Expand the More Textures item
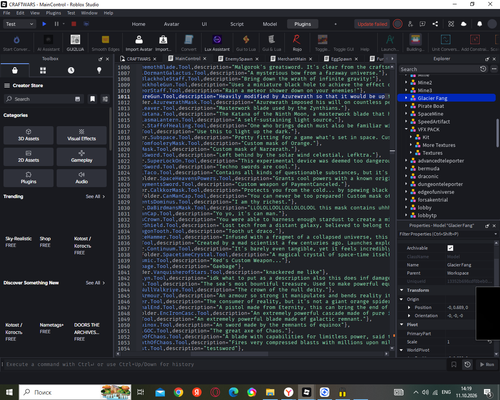The width and height of the screenshot is (500, 400). click(411, 145)
